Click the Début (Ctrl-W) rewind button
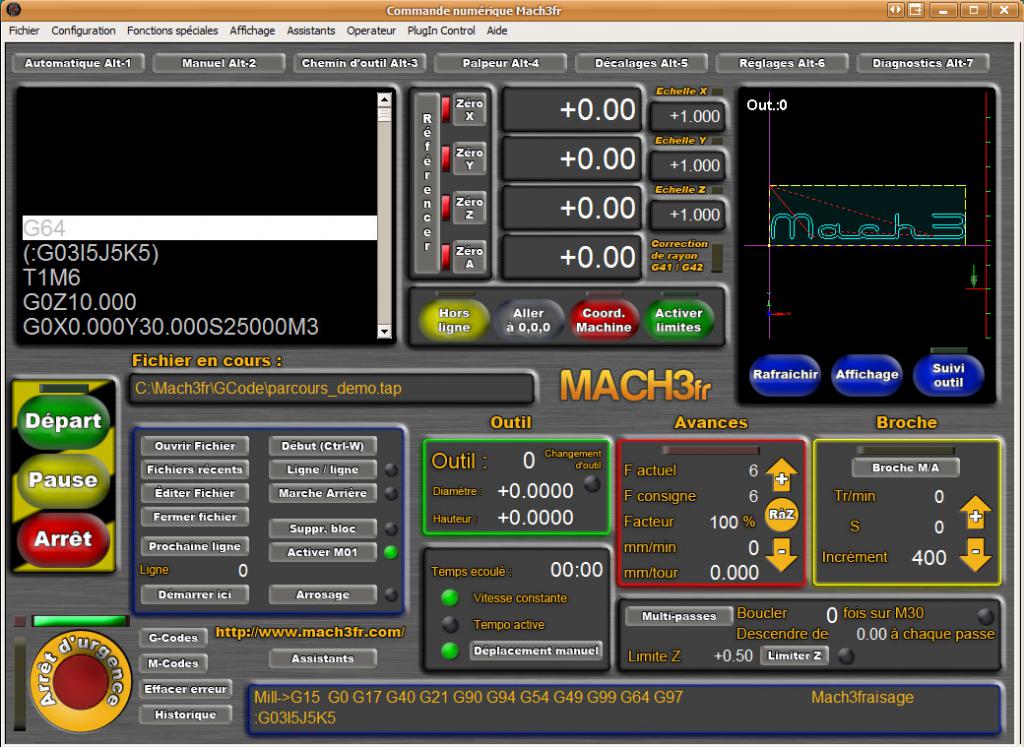 click(323, 446)
